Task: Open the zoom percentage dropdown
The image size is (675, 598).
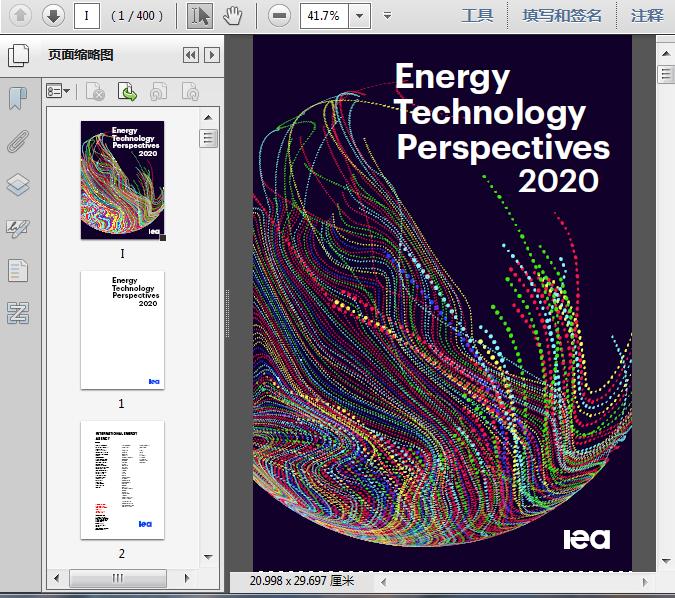Action: pos(359,16)
